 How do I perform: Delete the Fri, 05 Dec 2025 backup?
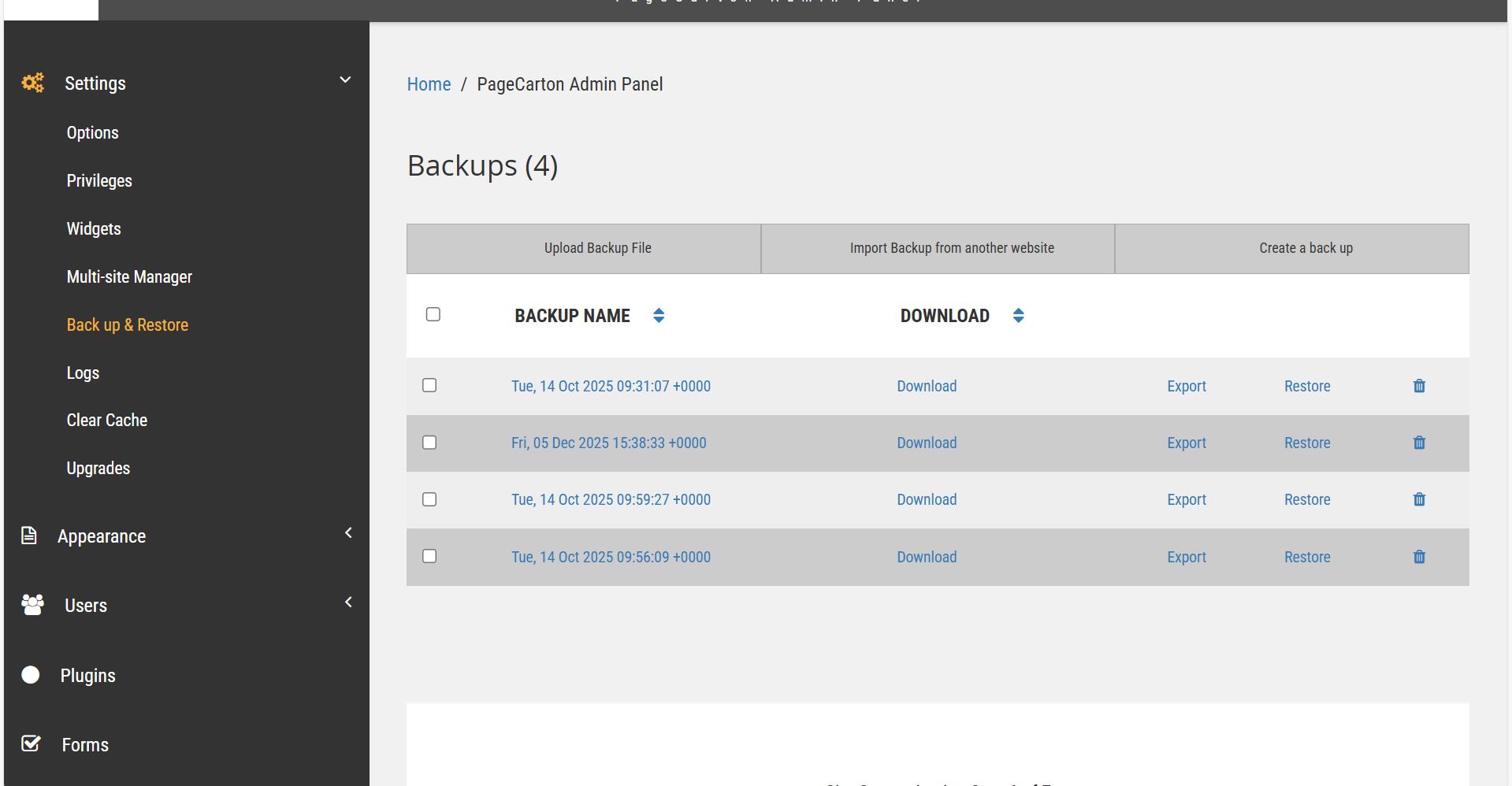tap(1419, 443)
